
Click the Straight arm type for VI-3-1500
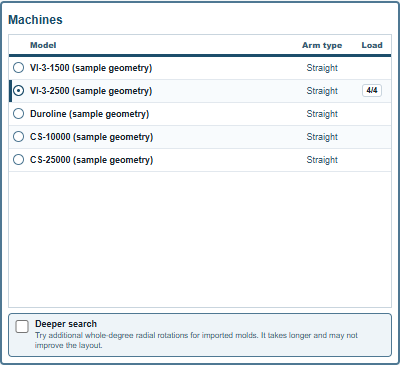tap(322, 68)
